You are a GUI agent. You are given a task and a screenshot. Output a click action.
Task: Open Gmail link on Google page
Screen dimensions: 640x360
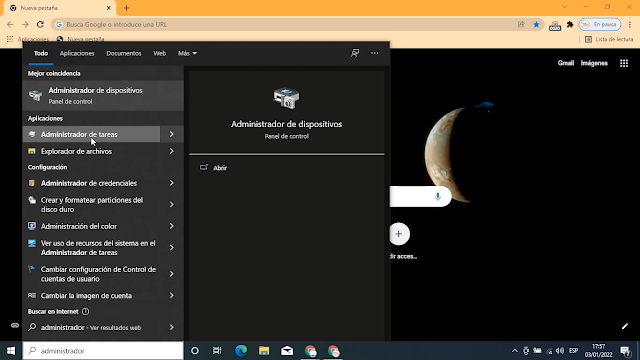566,63
